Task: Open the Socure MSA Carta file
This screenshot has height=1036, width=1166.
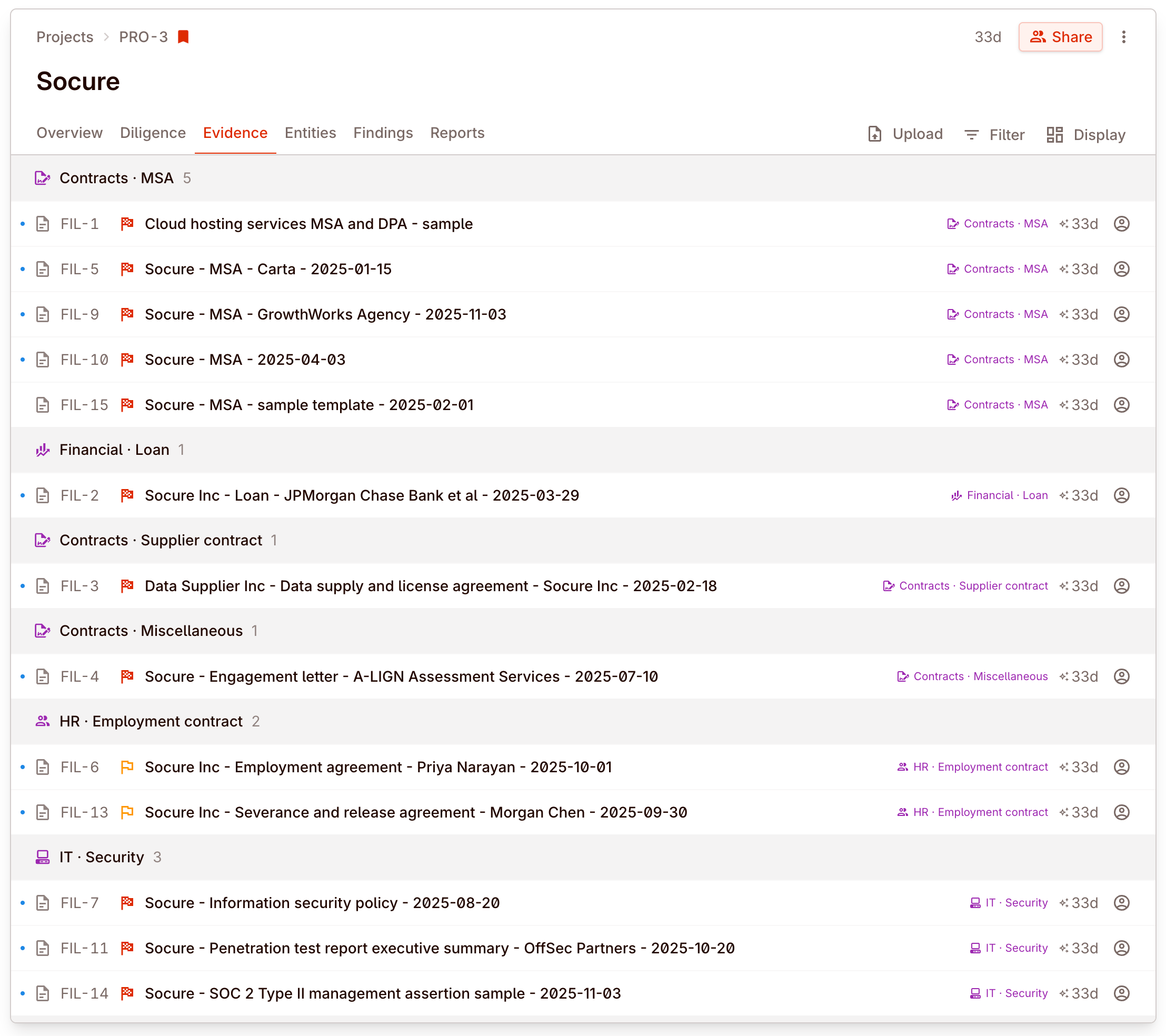Action: click(268, 270)
